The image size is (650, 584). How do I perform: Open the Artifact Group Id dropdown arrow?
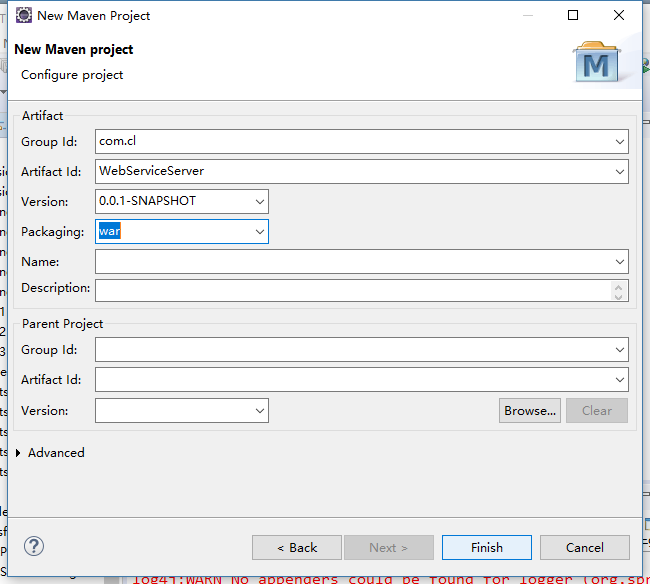coord(620,142)
